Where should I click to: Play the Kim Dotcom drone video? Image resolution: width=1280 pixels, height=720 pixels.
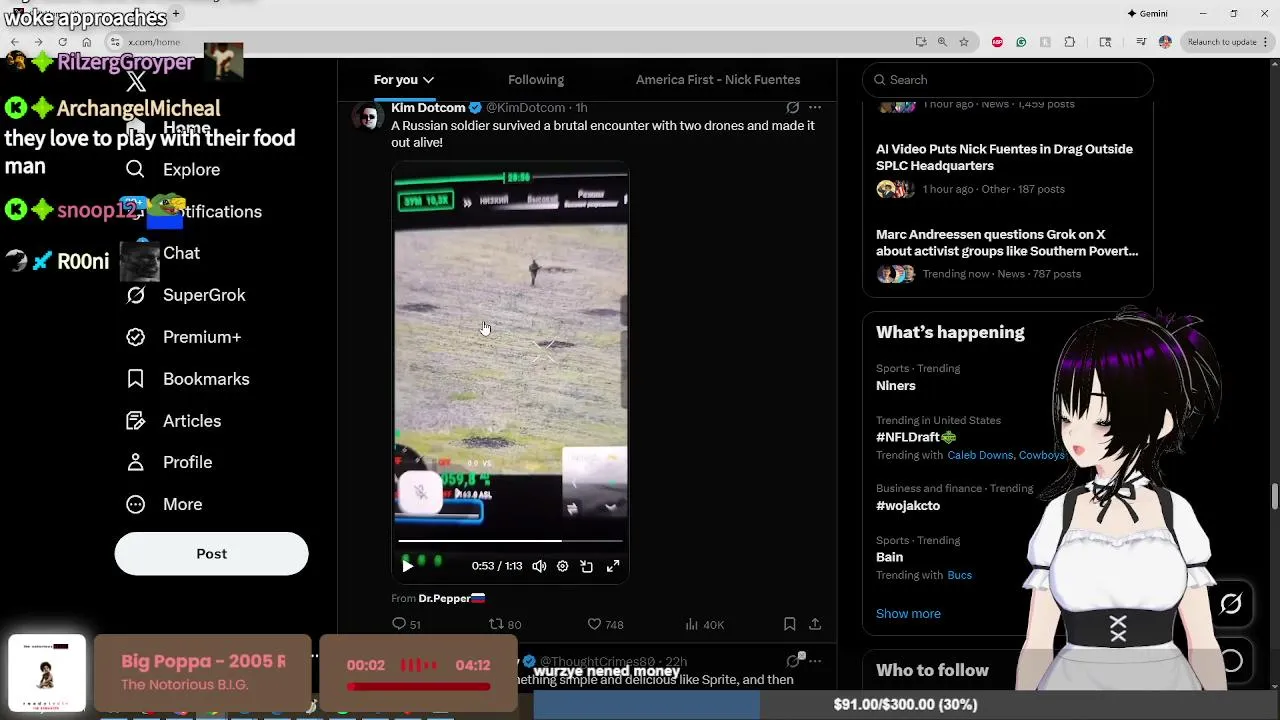(407, 566)
